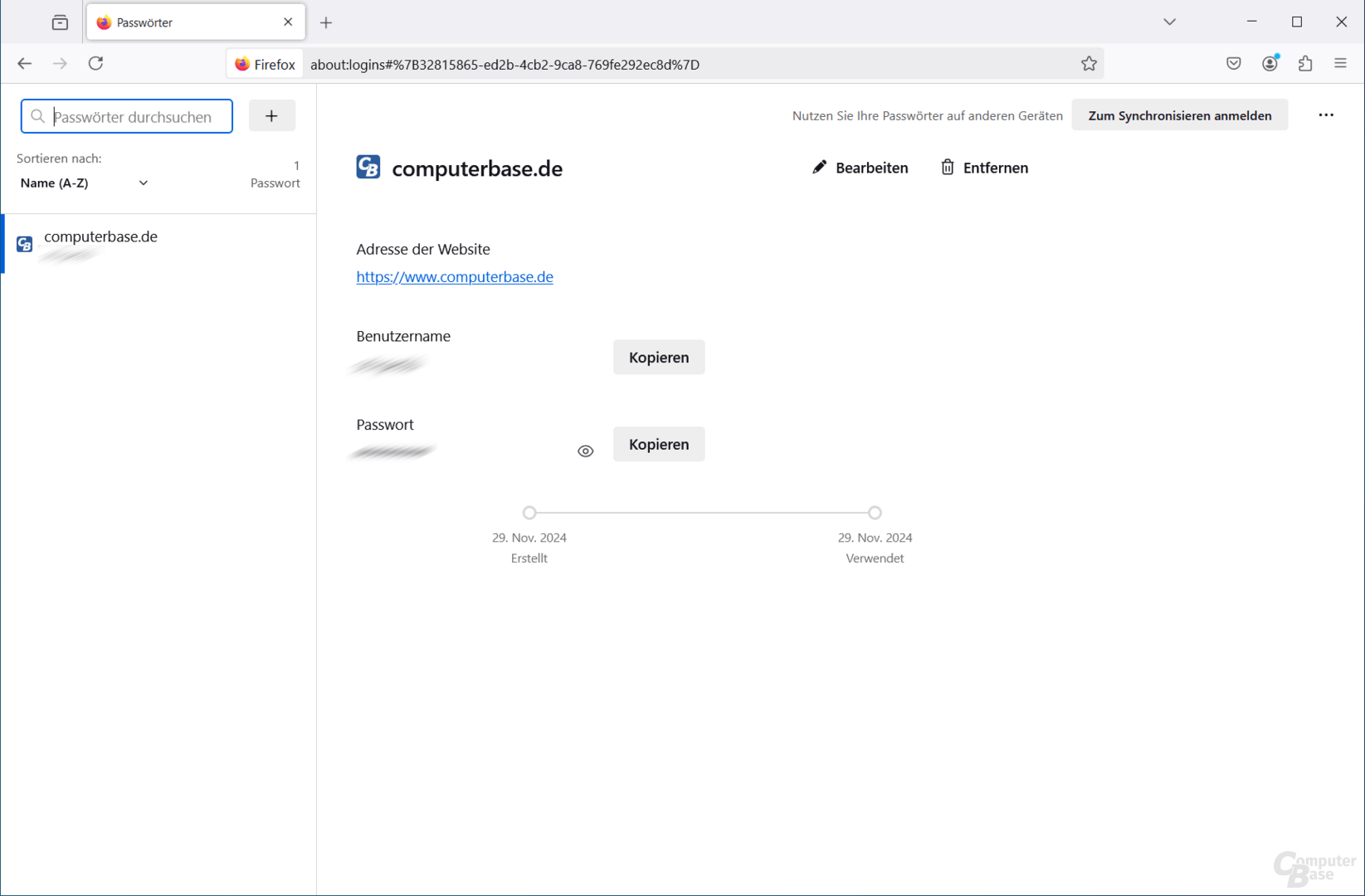Image resolution: width=1365 pixels, height=896 pixels.
Task: Click the blurred Passwort value field
Action: [392, 452]
